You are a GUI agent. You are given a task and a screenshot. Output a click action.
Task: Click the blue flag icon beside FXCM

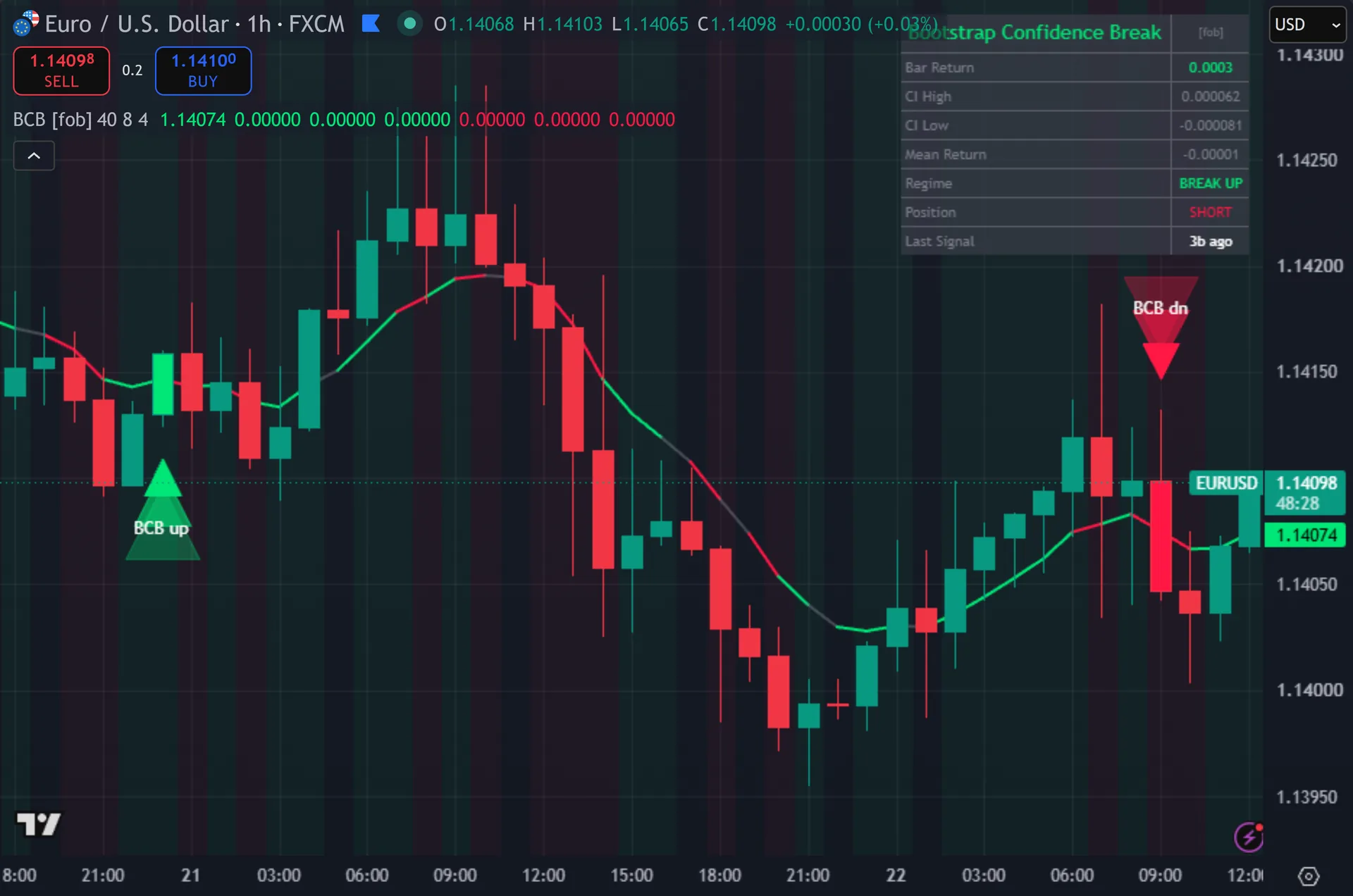point(371,24)
